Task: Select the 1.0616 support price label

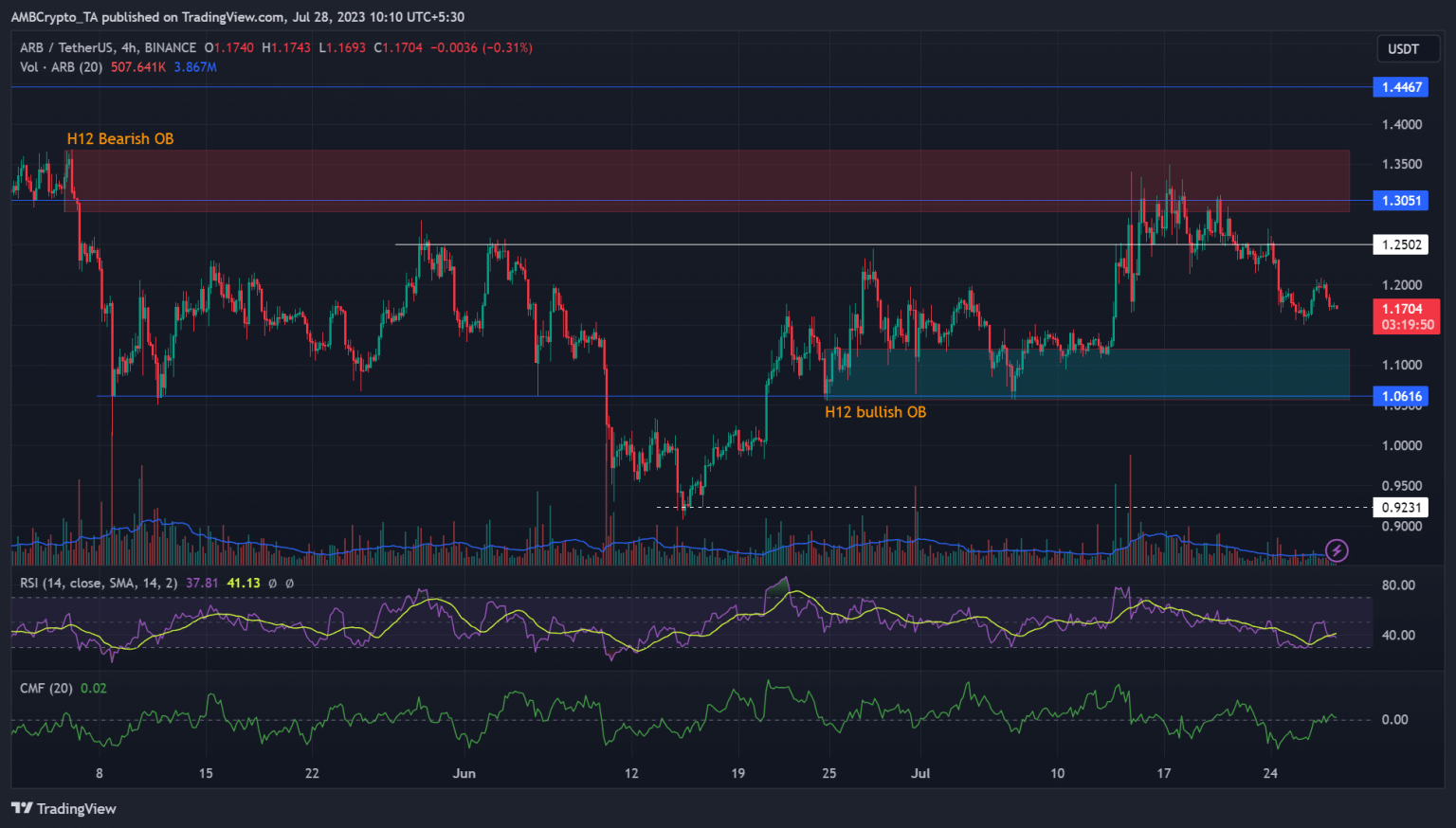Action: (1401, 397)
